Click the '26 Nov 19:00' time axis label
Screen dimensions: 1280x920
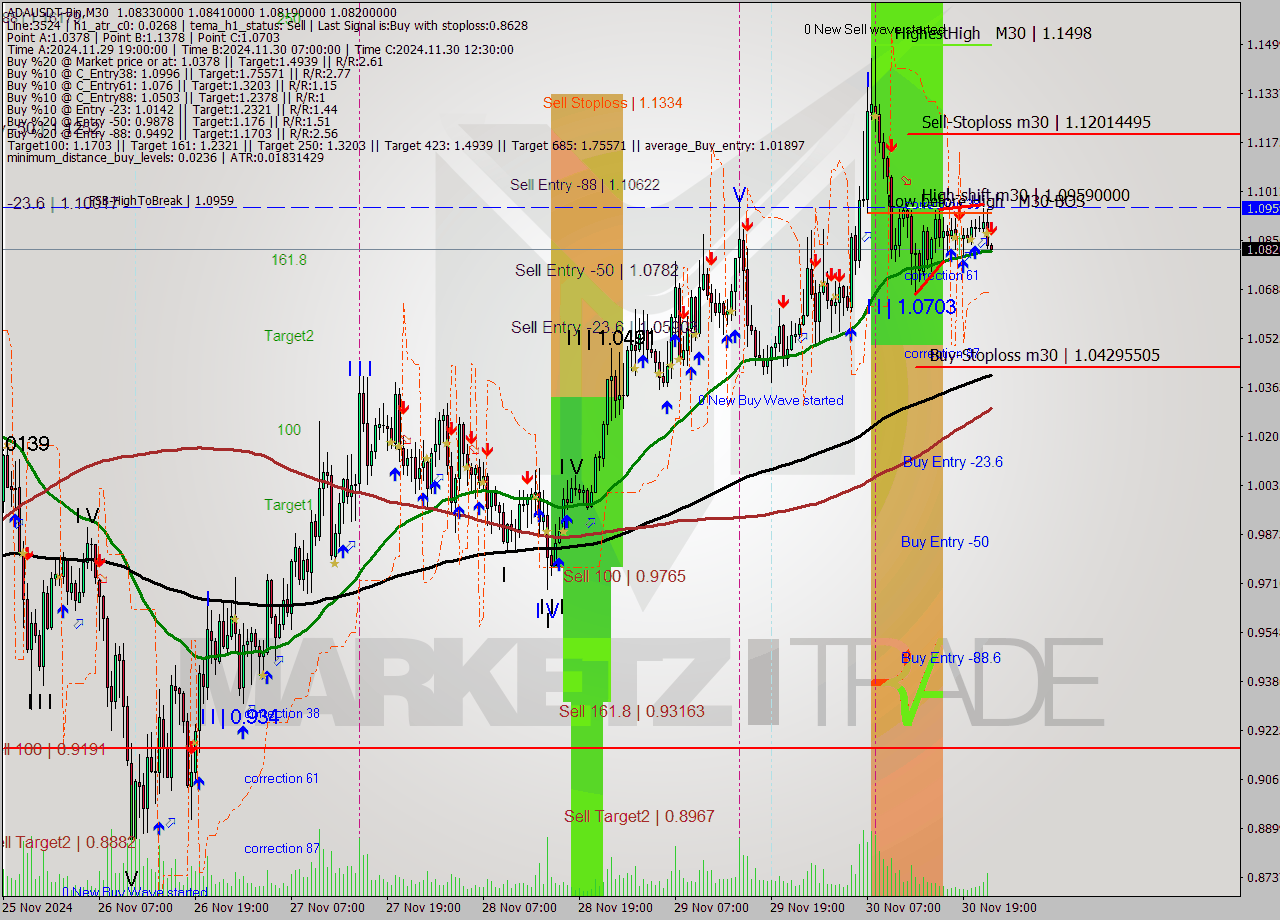pos(231,908)
